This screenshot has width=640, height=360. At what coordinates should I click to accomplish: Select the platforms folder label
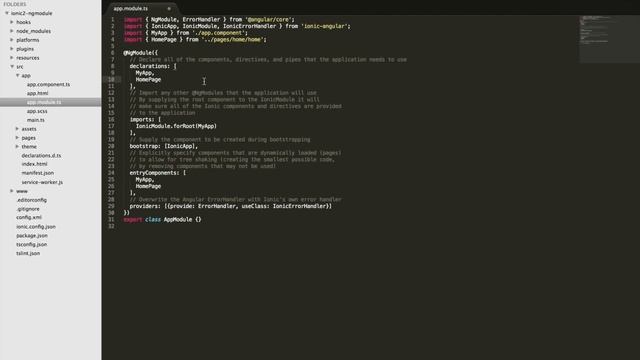28,40
